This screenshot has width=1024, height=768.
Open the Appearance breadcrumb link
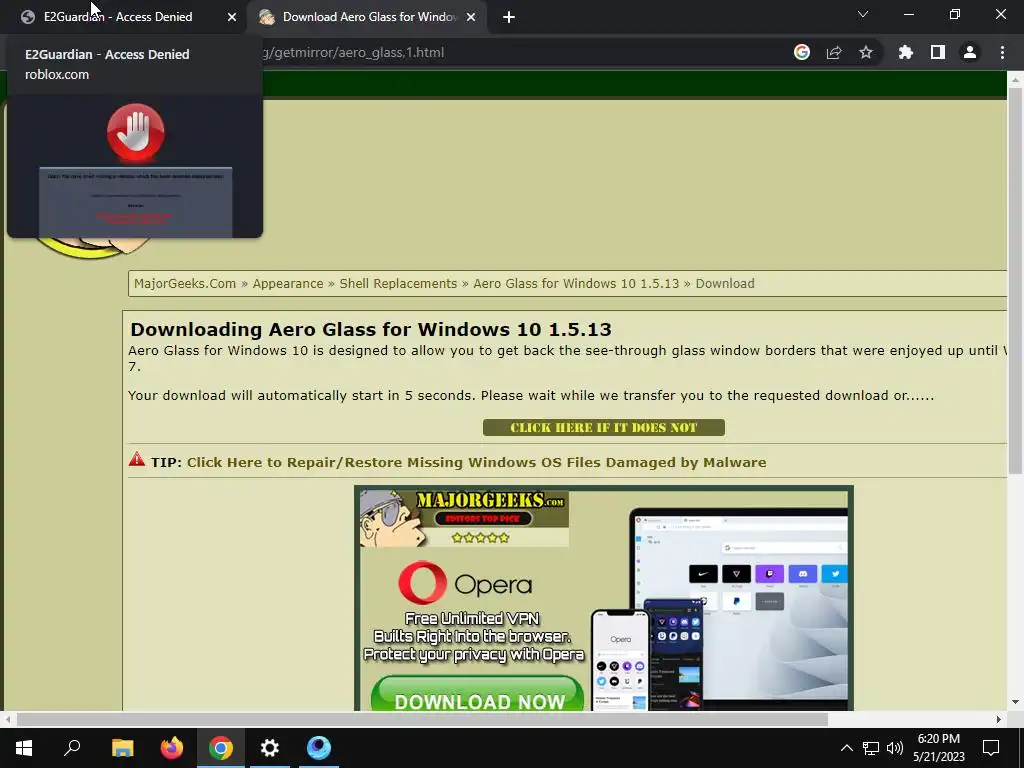tap(288, 283)
